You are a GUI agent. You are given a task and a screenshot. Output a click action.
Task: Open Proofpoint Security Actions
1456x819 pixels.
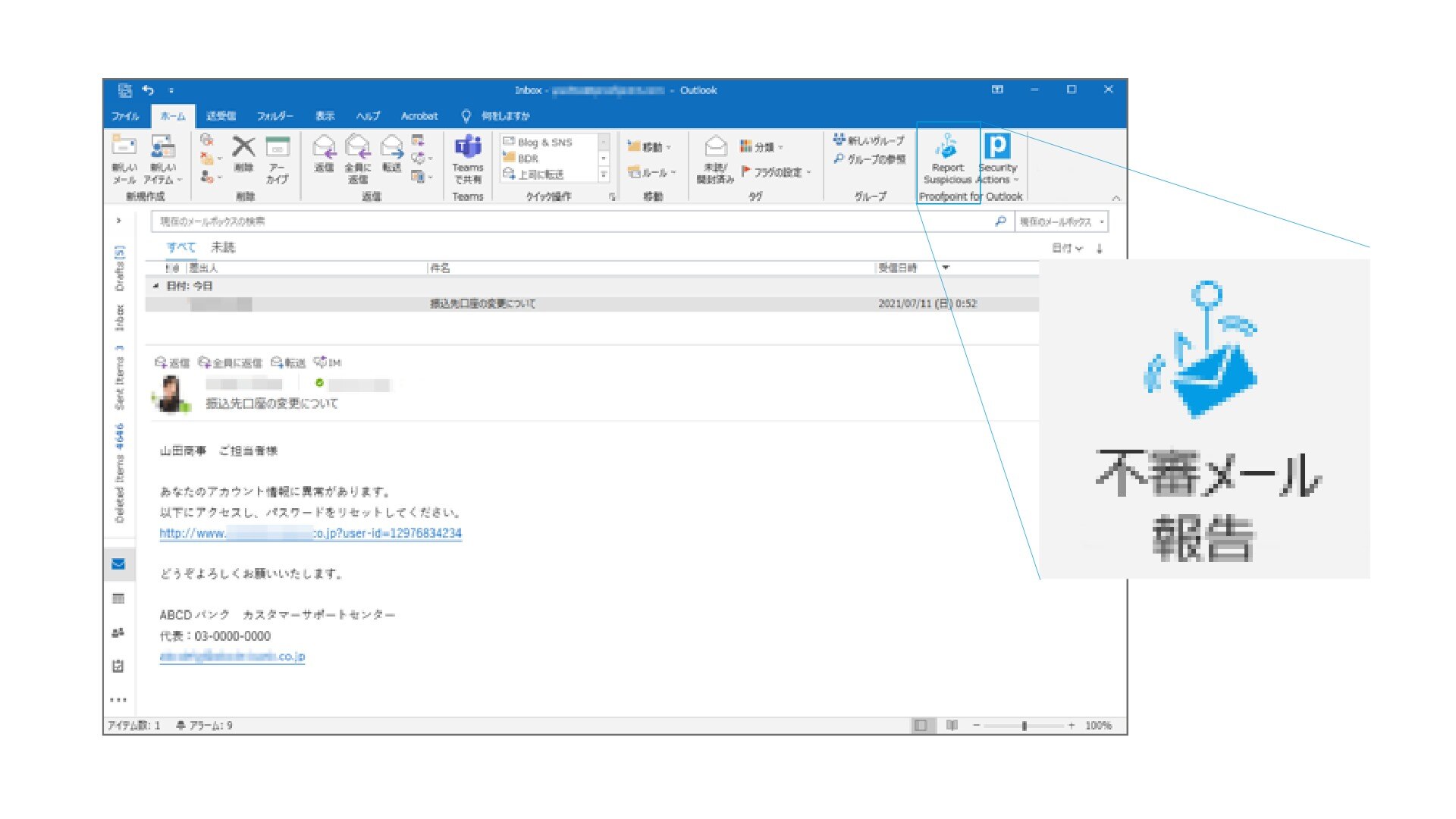(997, 147)
